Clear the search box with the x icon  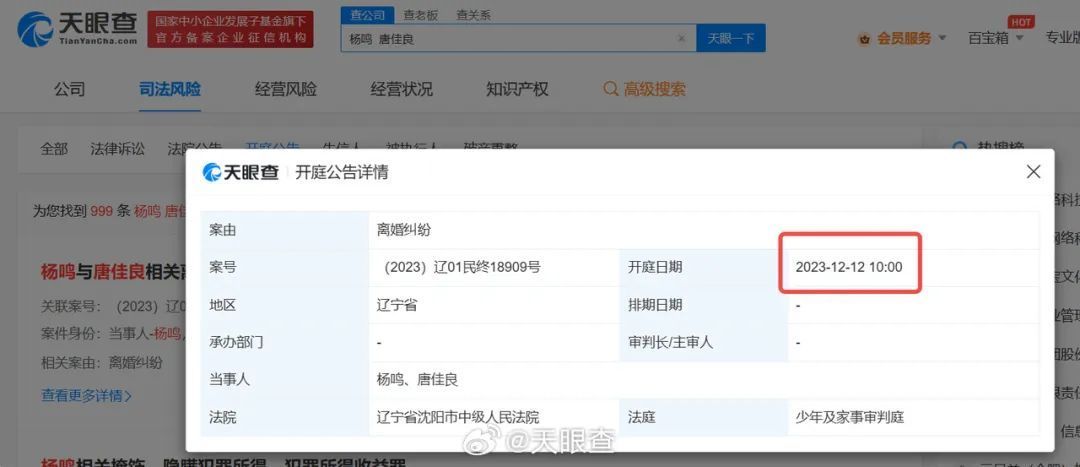point(681,39)
